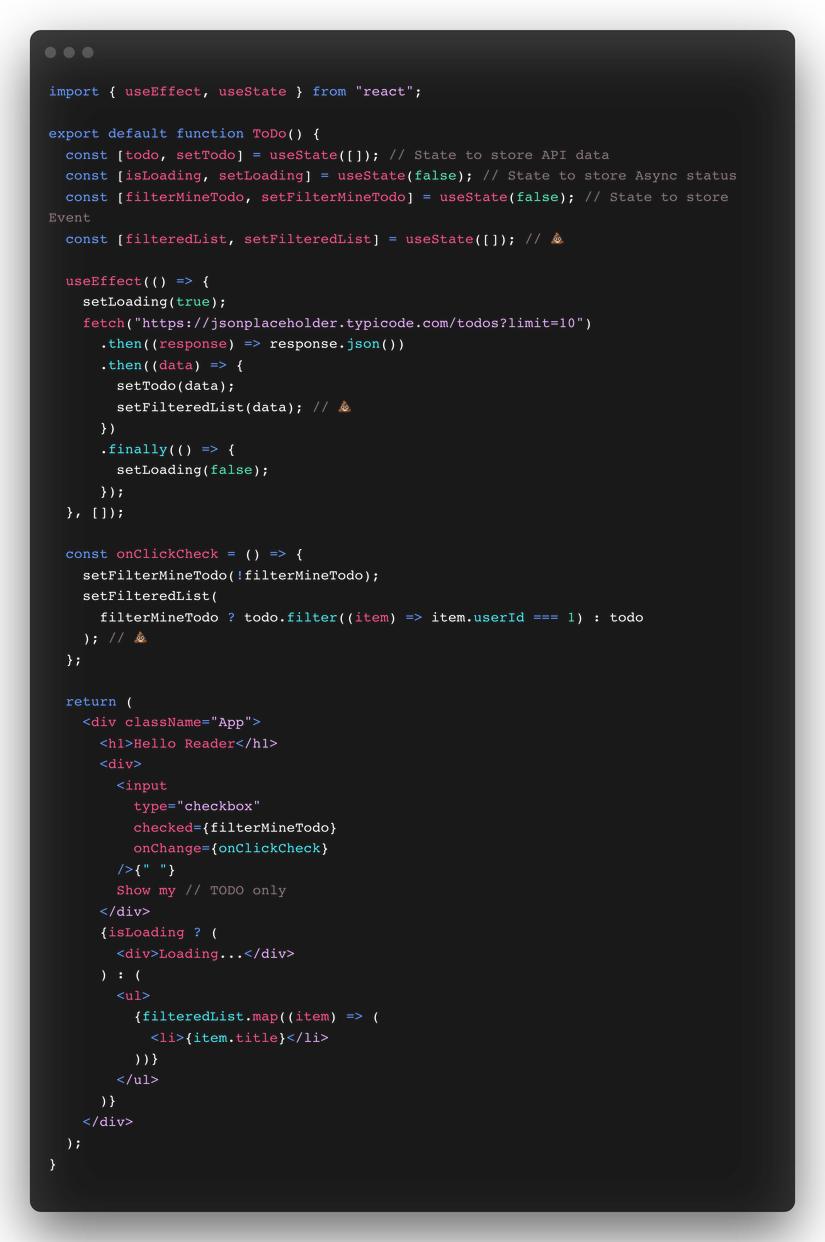This screenshot has height=1242, width=825.
Task: Click the middle gray window dot
Action: click(x=69, y=52)
